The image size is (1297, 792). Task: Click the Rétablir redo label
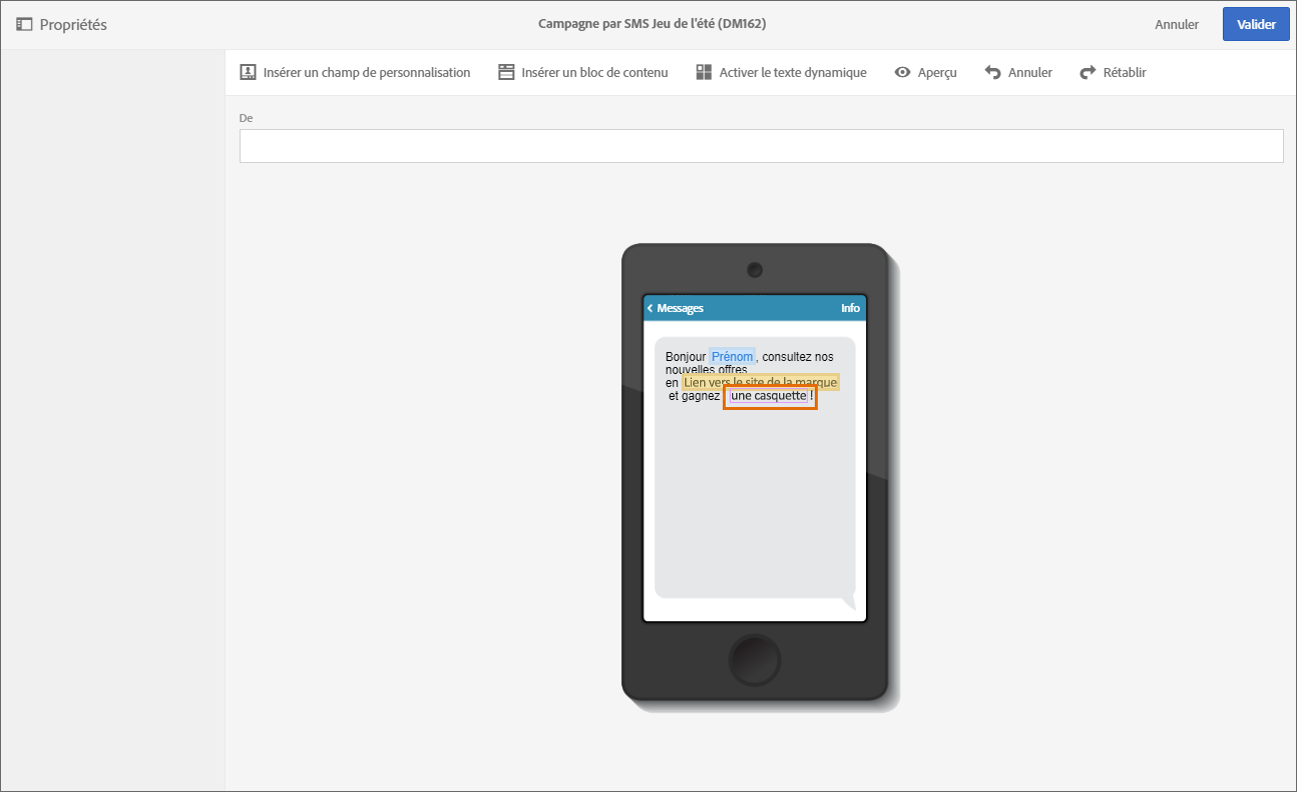coord(1125,72)
